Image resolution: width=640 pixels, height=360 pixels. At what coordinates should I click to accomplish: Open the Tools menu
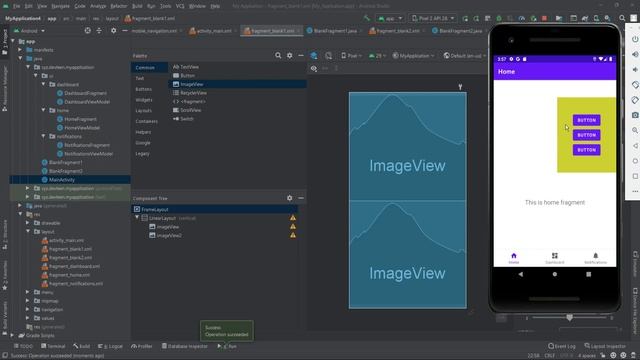166,6
